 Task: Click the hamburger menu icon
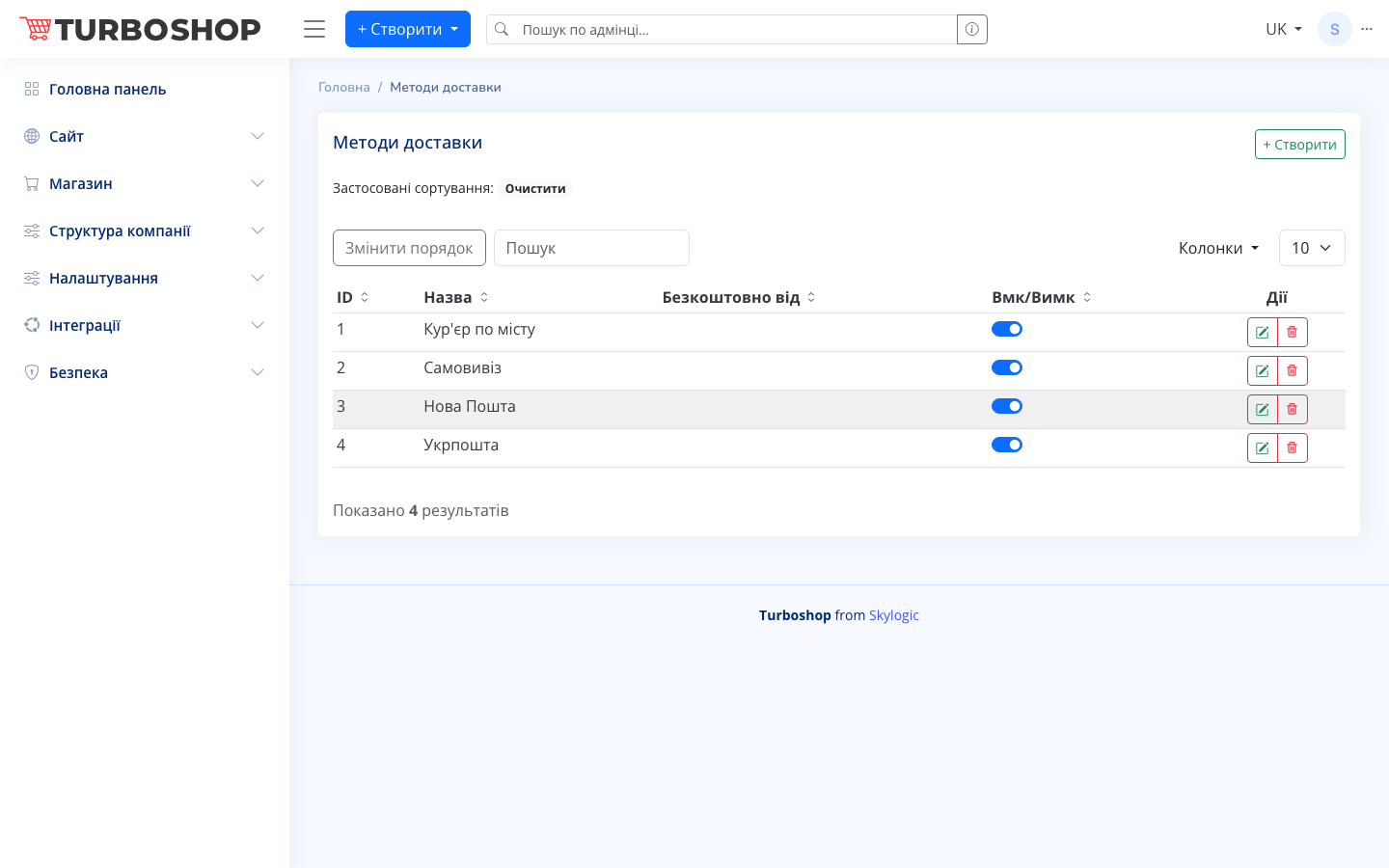click(314, 29)
